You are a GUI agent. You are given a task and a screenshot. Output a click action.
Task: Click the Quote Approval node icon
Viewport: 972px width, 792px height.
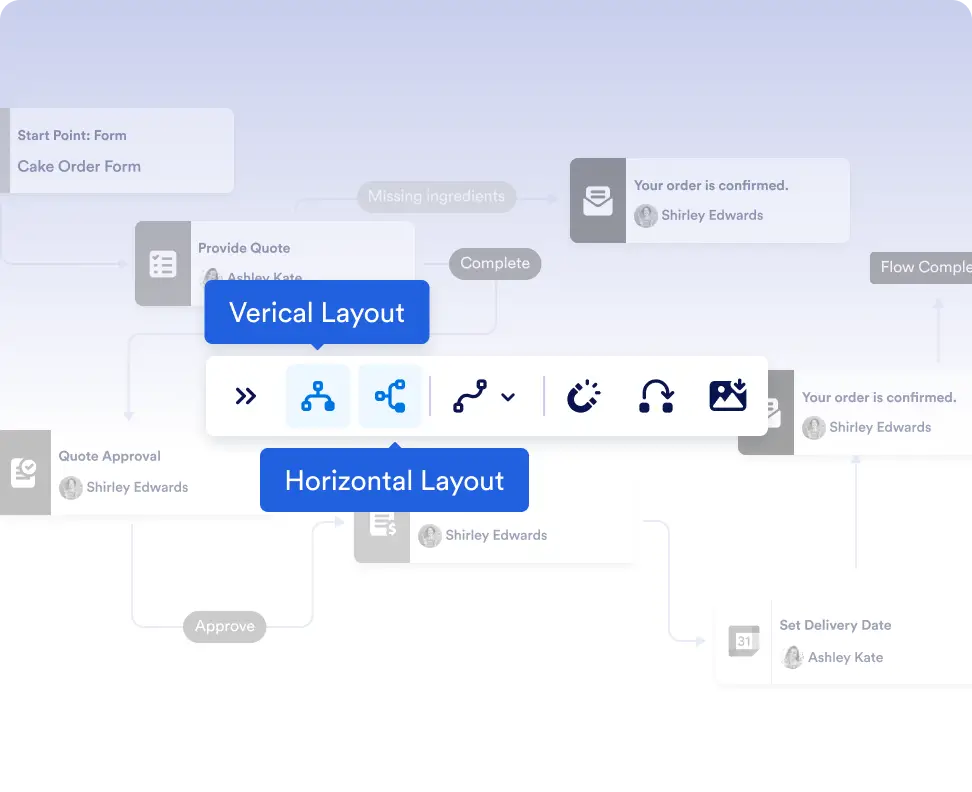[x=25, y=472]
